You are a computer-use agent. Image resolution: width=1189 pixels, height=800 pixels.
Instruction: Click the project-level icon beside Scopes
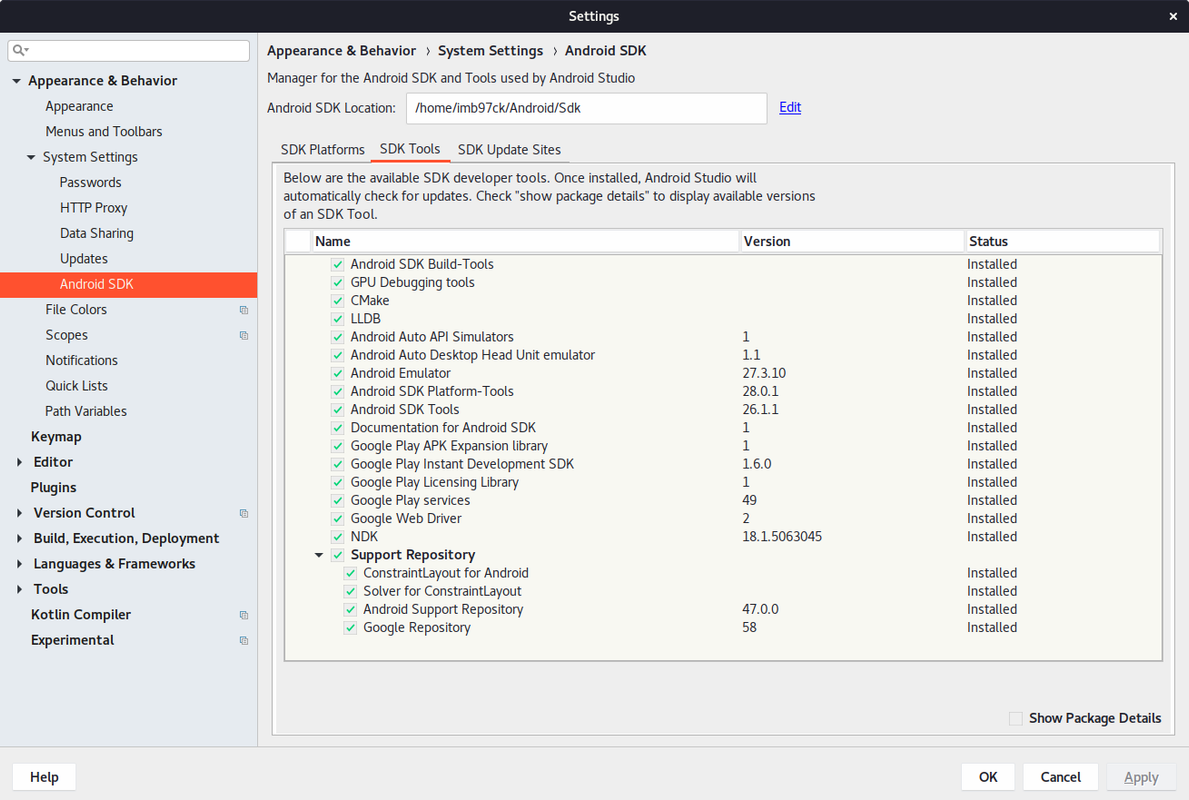pos(243,335)
